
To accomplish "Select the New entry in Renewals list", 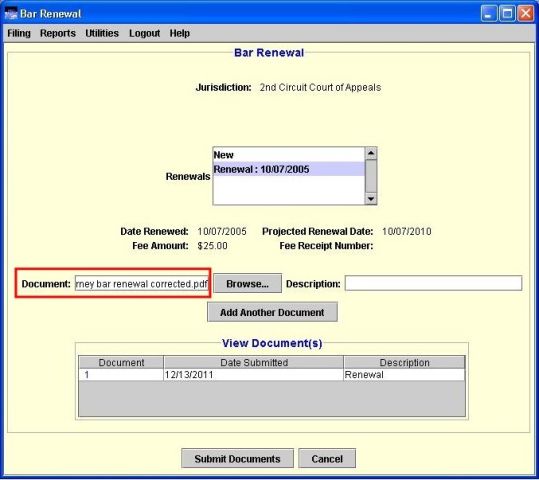I will 289,155.
